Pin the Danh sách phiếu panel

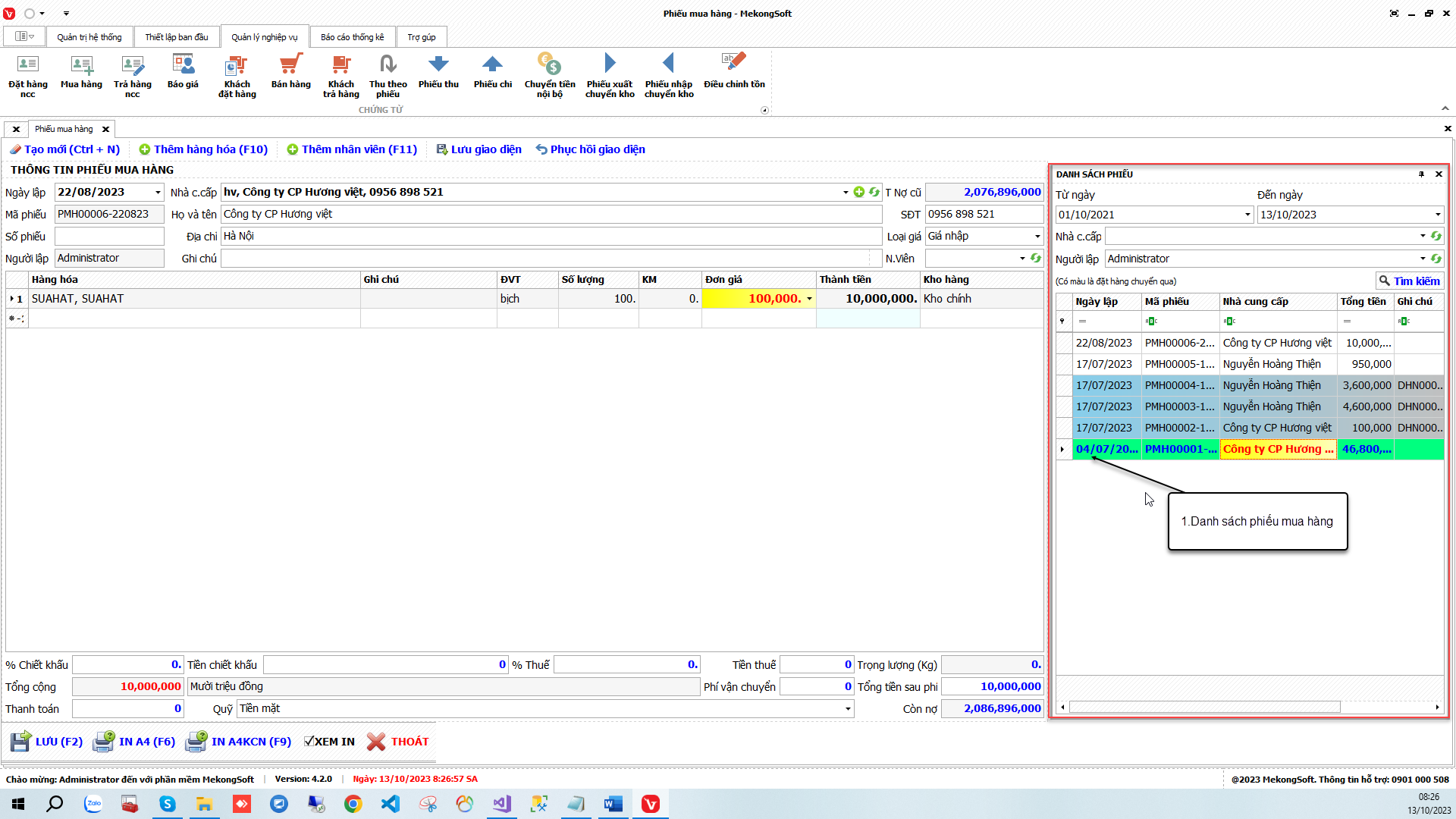(x=1421, y=174)
